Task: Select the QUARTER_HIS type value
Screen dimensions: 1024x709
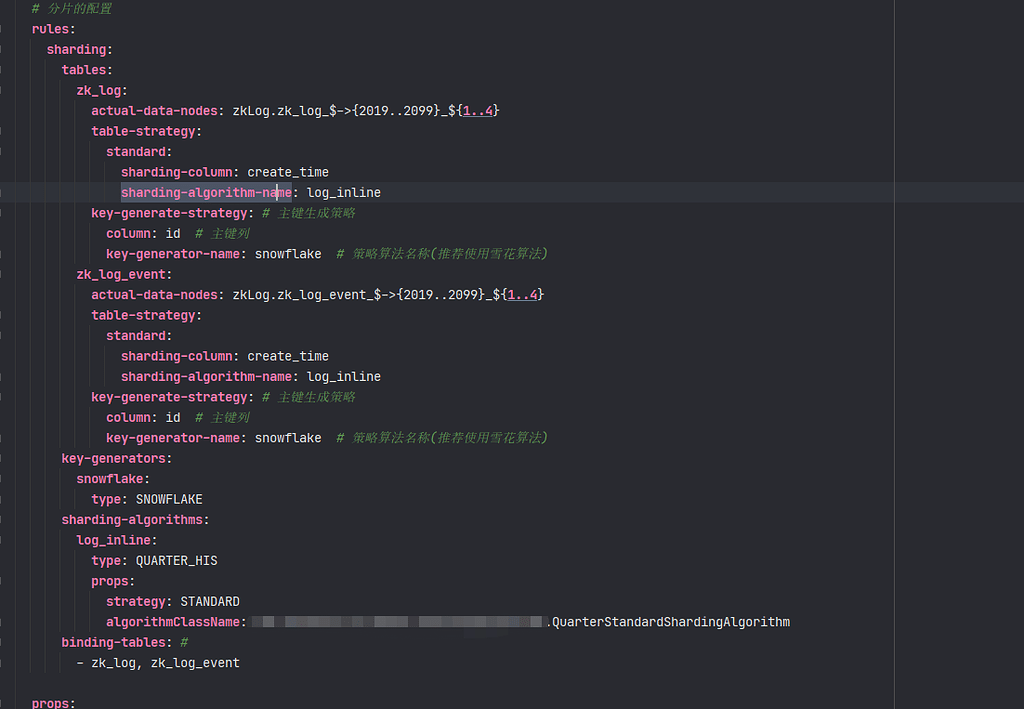Action: click(x=175, y=560)
